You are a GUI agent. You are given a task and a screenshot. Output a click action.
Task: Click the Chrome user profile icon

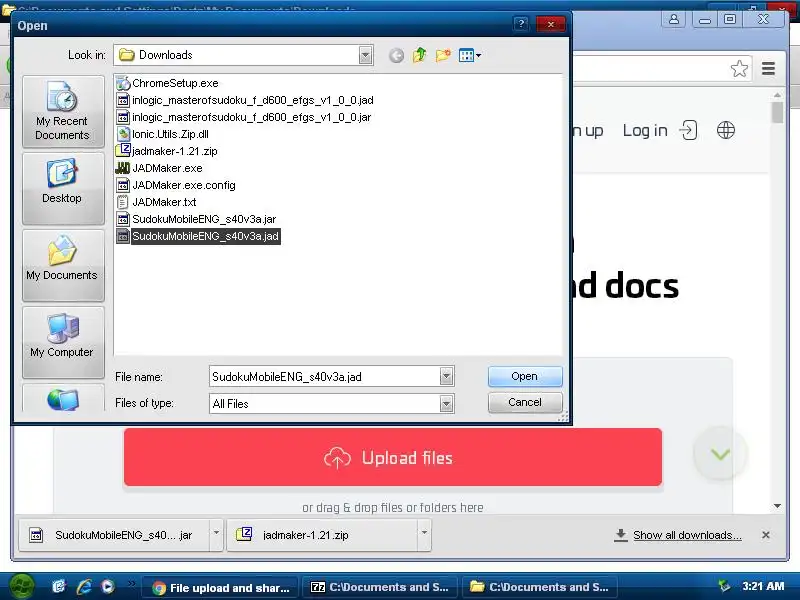(674, 19)
